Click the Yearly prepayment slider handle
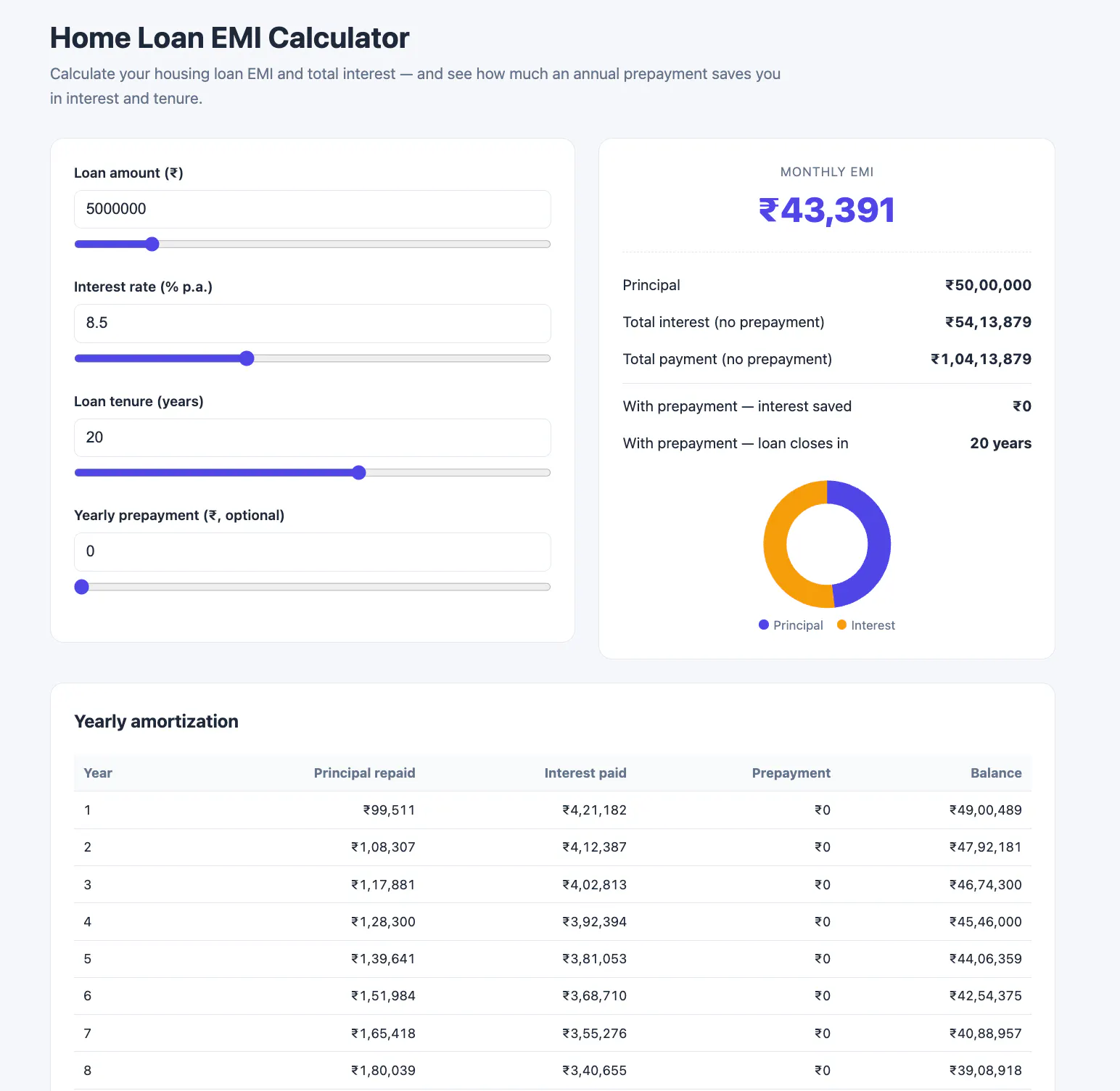The image size is (1120, 1091). (x=82, y=587)
